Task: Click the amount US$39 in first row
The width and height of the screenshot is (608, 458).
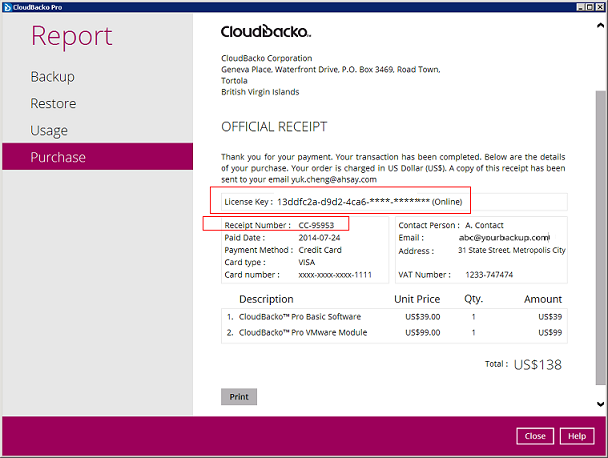Action: [550, 317]
